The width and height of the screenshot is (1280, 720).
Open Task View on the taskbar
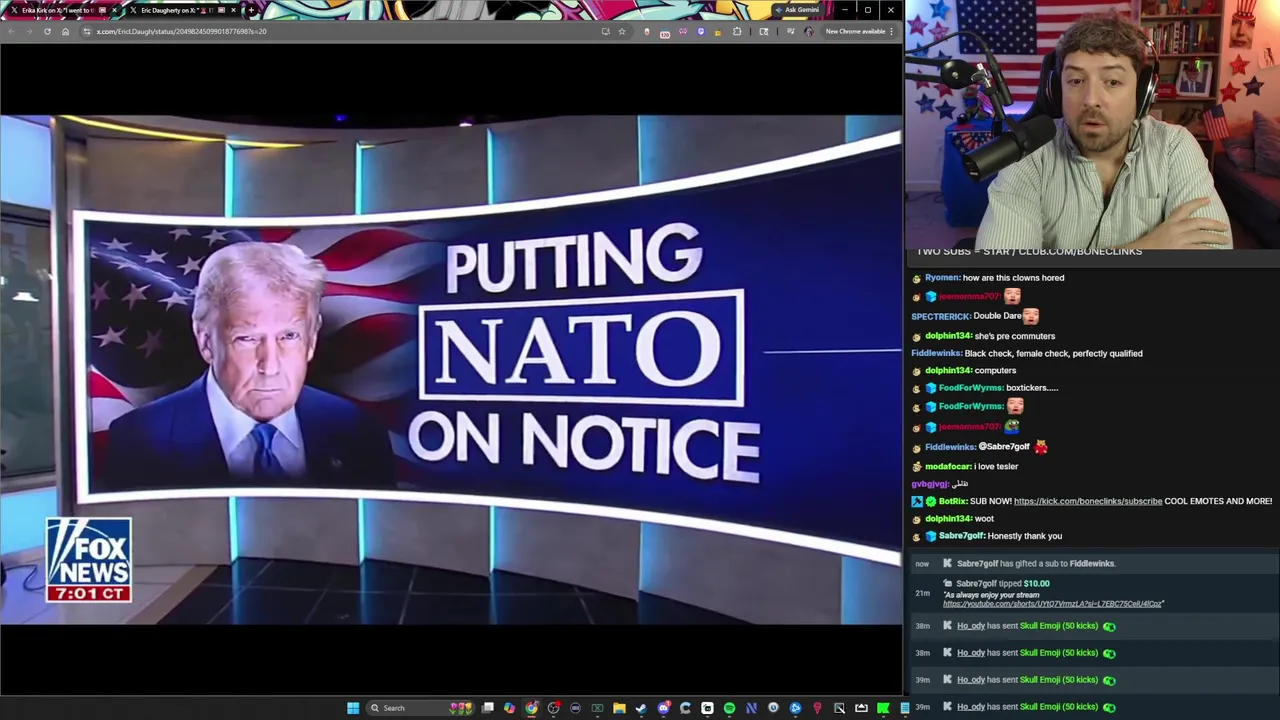tap(487, 708)
